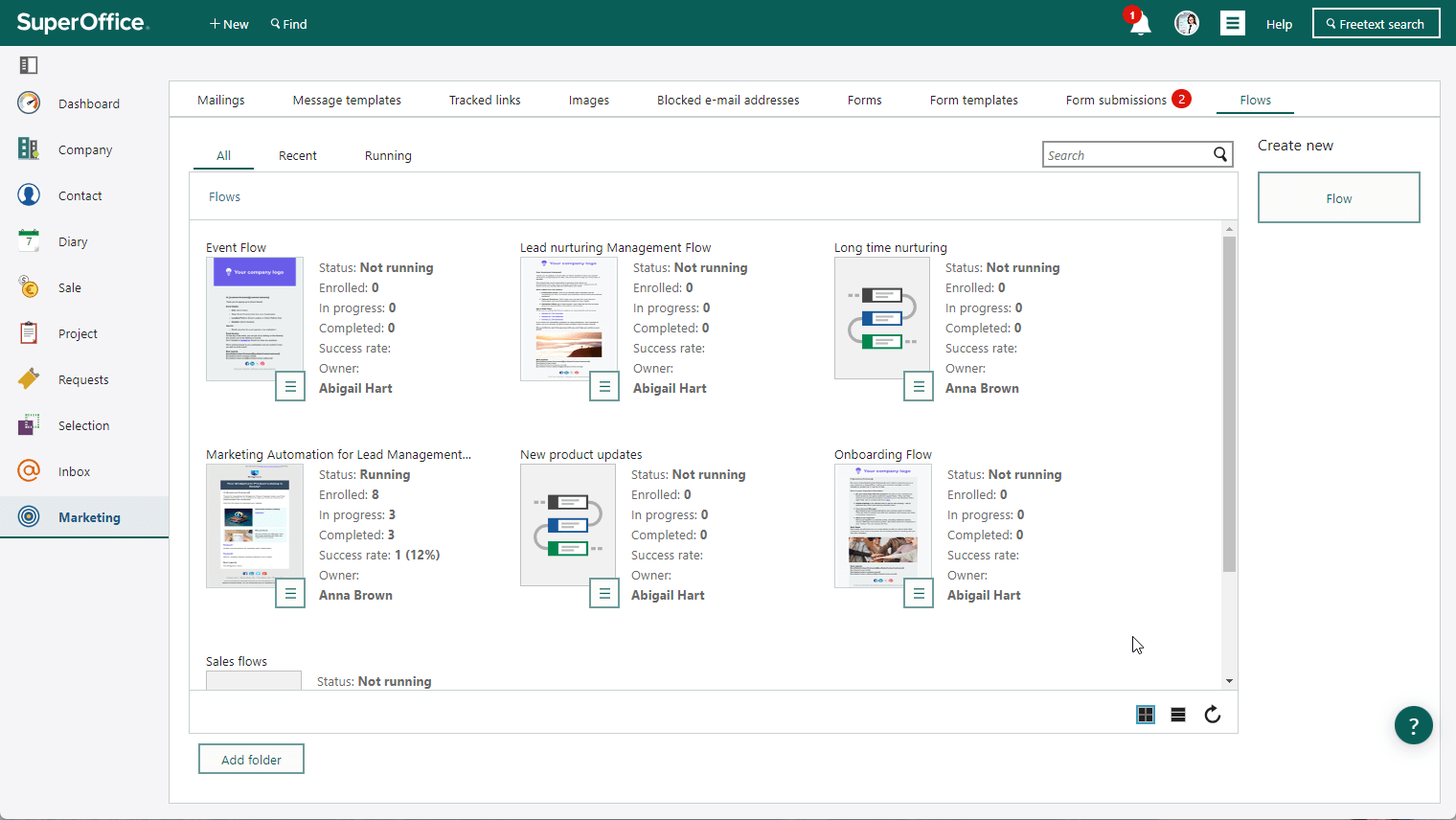This screenshot has height=820, width=1456.
Task: Collapse the sidebar navigator panel icon
Action: [x=29, y=65]
